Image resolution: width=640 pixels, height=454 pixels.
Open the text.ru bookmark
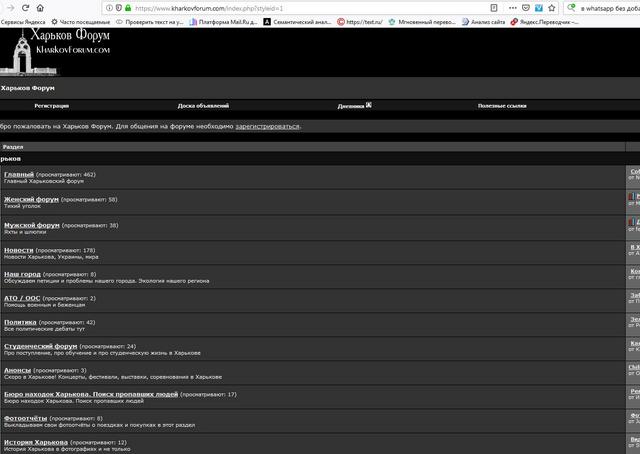click(360, 22)
